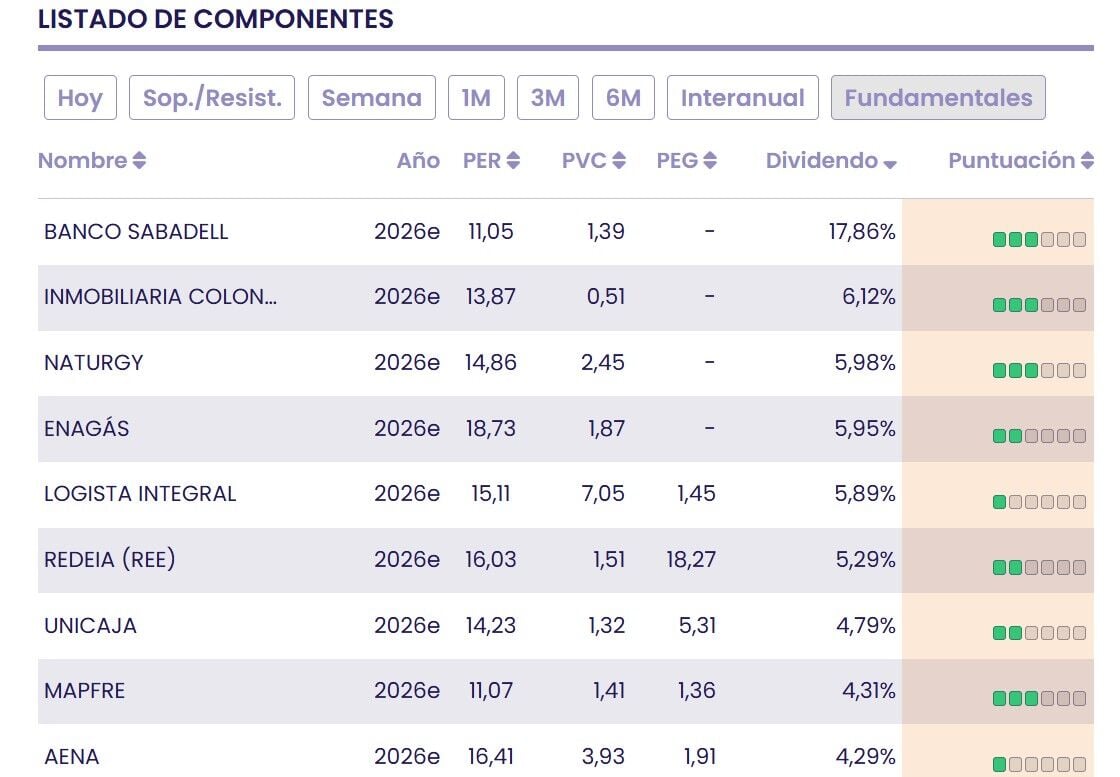Open the Sop./Resist. tab
The width and height of the screenshot is (1120, 777).
point(212,98)
